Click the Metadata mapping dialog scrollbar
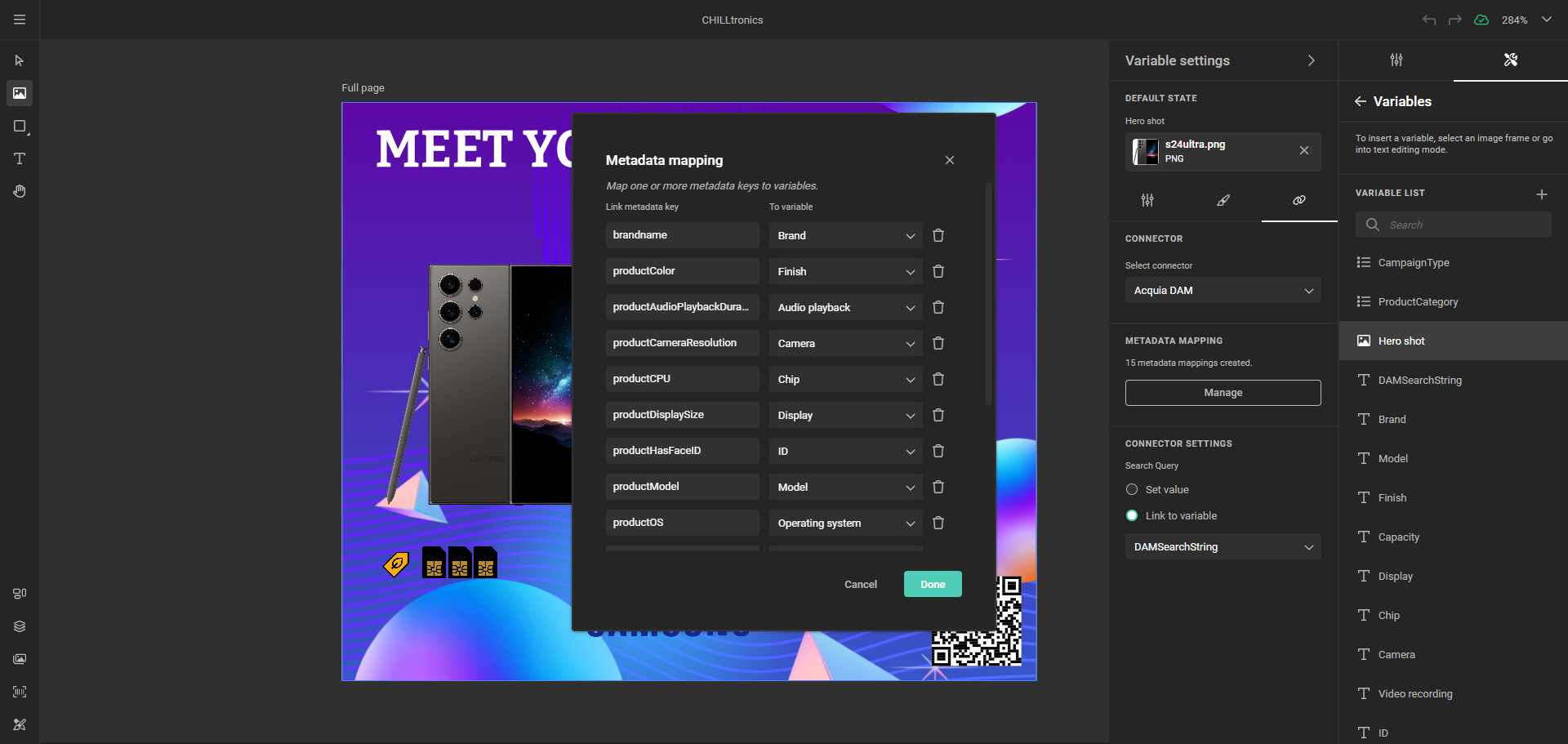Screen dimensions: 1568x744 (989, 293)
